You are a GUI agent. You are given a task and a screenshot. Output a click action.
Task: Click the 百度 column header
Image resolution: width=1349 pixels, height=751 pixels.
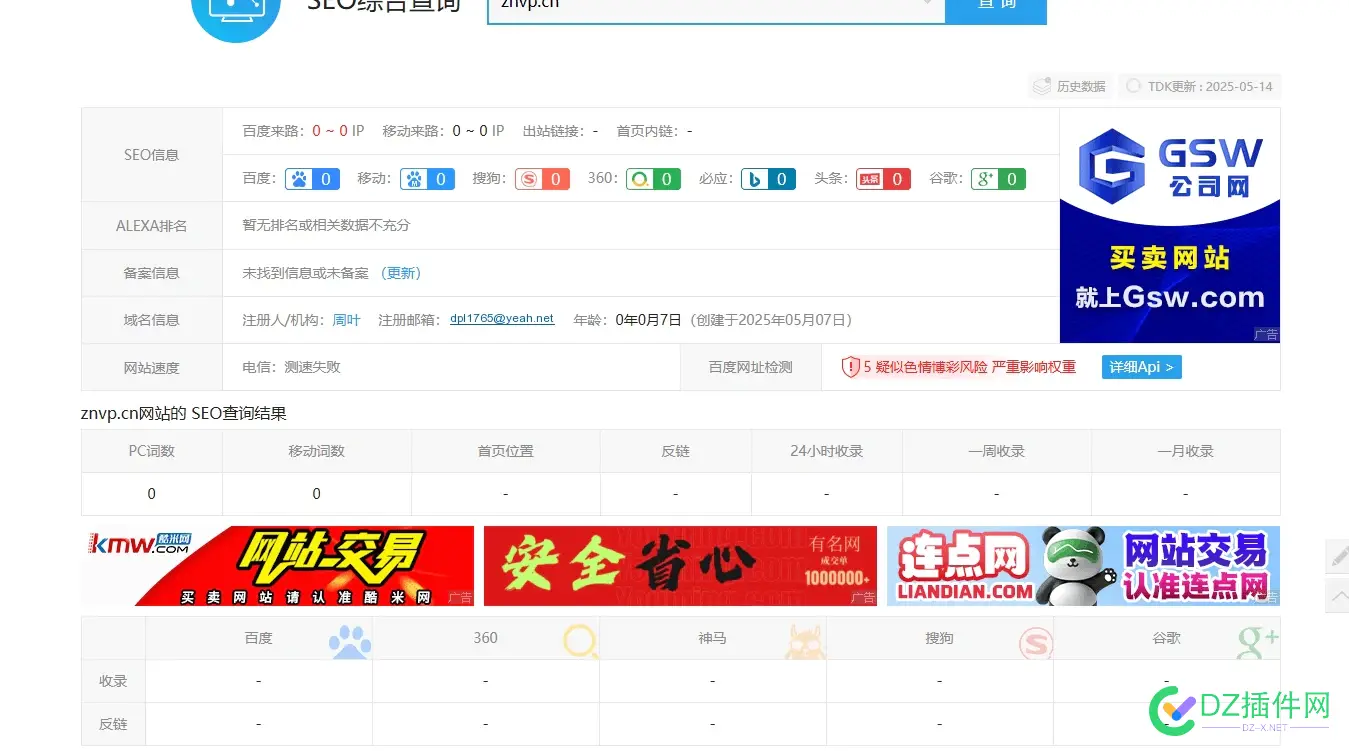point(258,638)
